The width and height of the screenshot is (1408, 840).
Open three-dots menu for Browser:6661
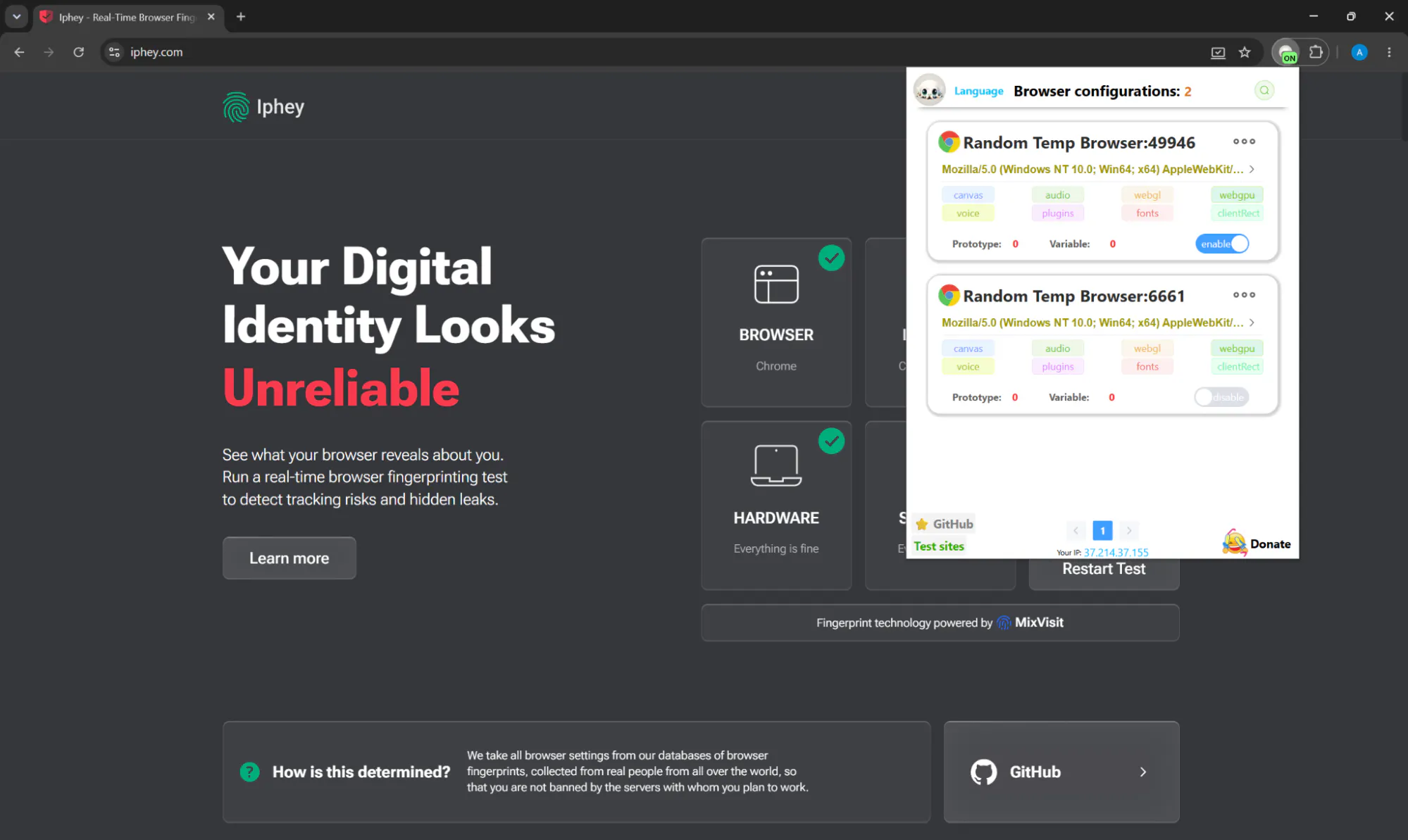point(1244,295)
